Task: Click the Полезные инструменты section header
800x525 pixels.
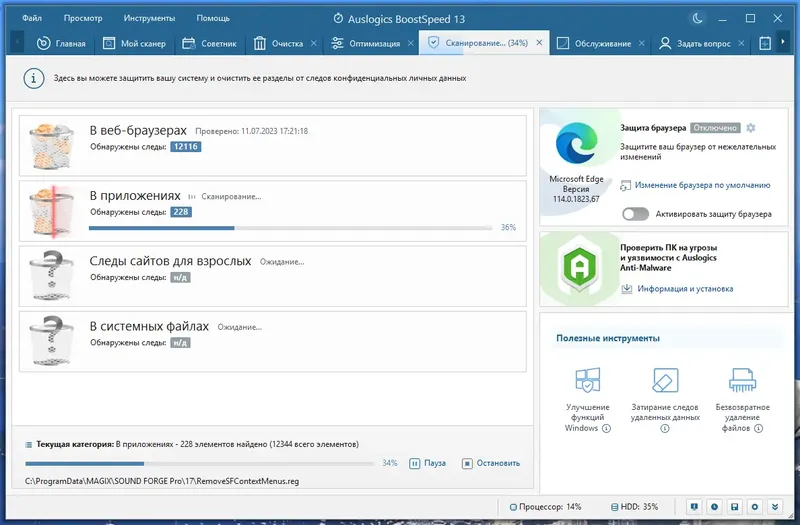Action: click(x=608, y=338)
